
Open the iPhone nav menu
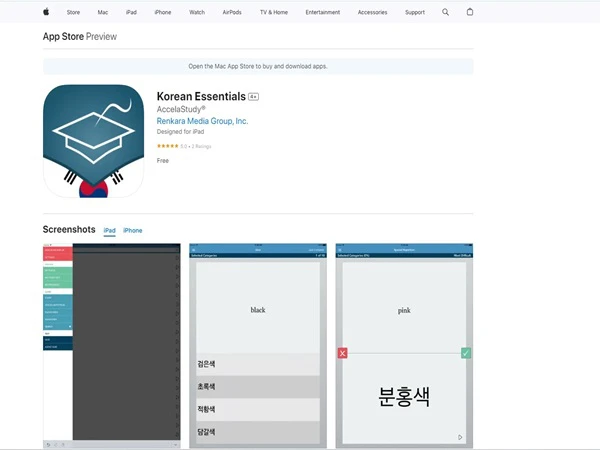tap(163, 12)
